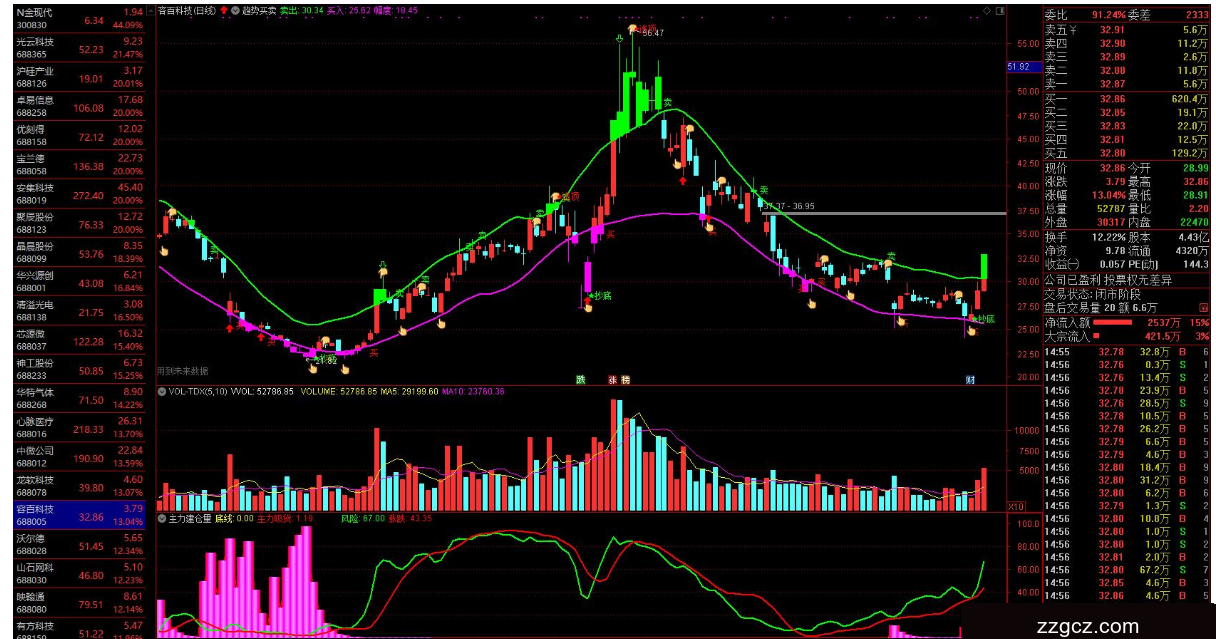Open the 涨 event marker on the time axis

tap(611, 380)
